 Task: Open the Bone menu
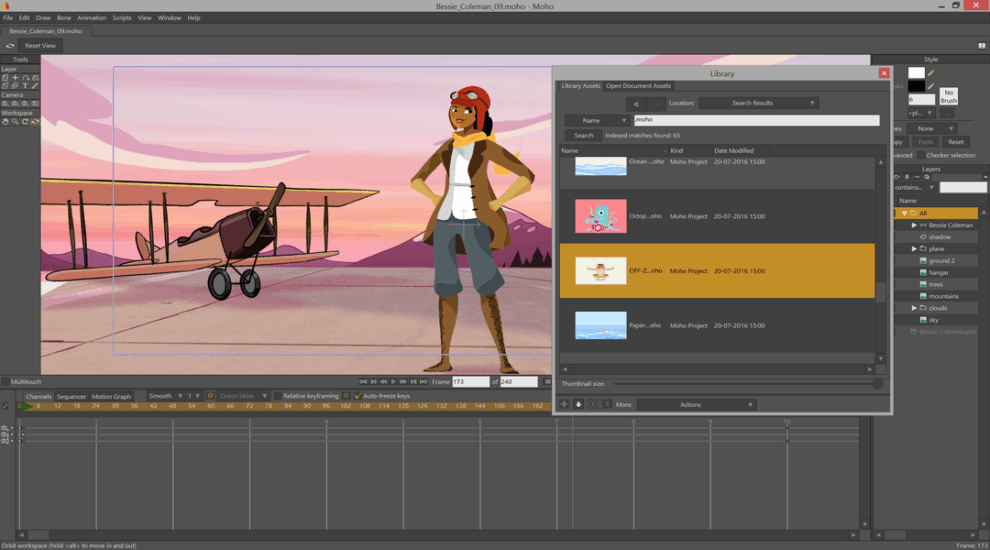(64, 18)
